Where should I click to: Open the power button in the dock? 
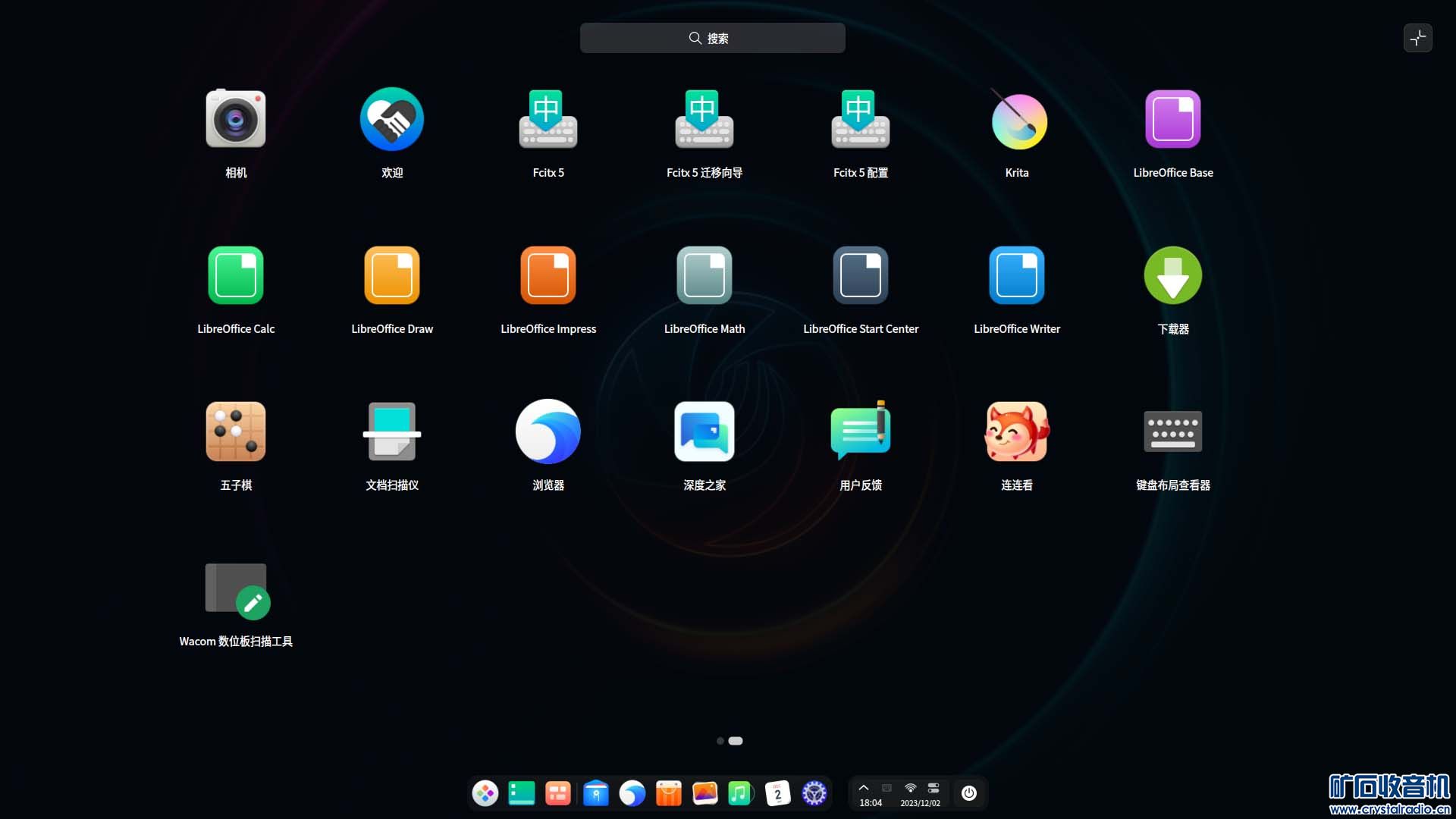pos(968,793)
